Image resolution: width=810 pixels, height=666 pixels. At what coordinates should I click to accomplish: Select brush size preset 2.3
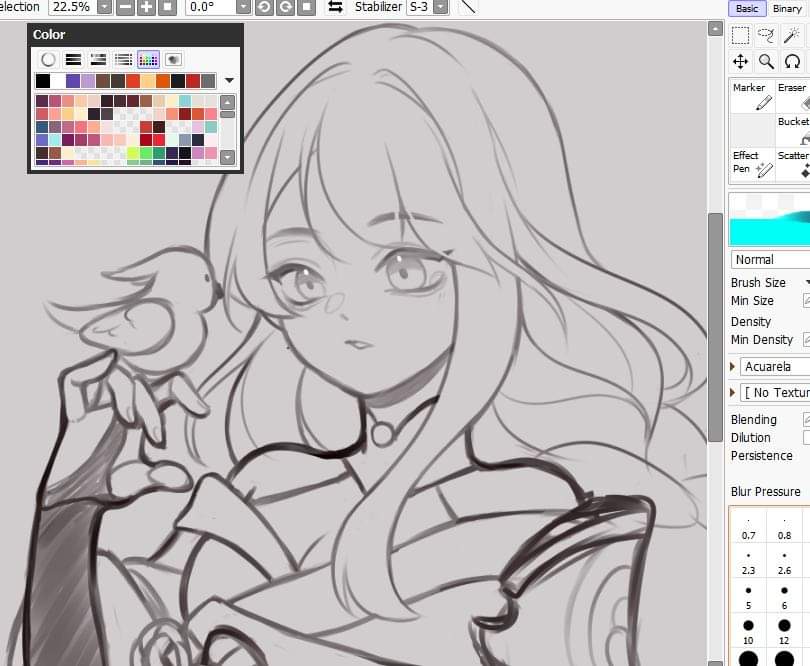[749, 563]
